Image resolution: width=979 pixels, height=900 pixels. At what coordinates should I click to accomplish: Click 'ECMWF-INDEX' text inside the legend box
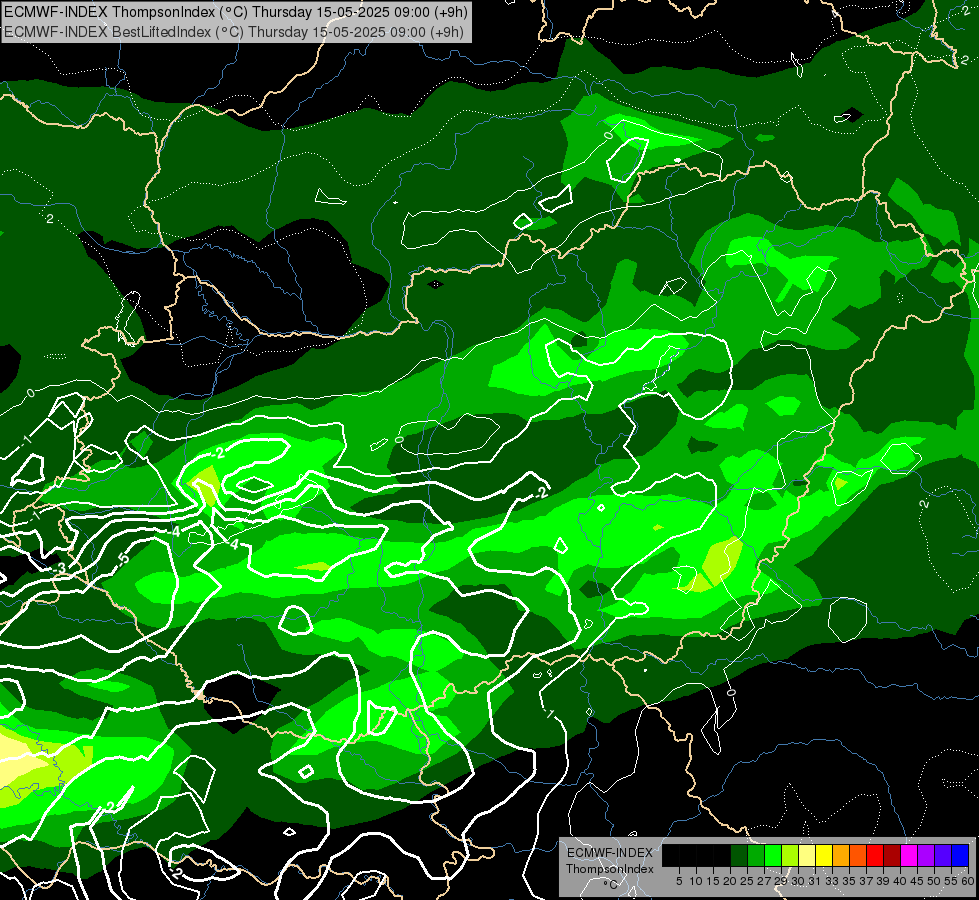click(x=609, y=853)
